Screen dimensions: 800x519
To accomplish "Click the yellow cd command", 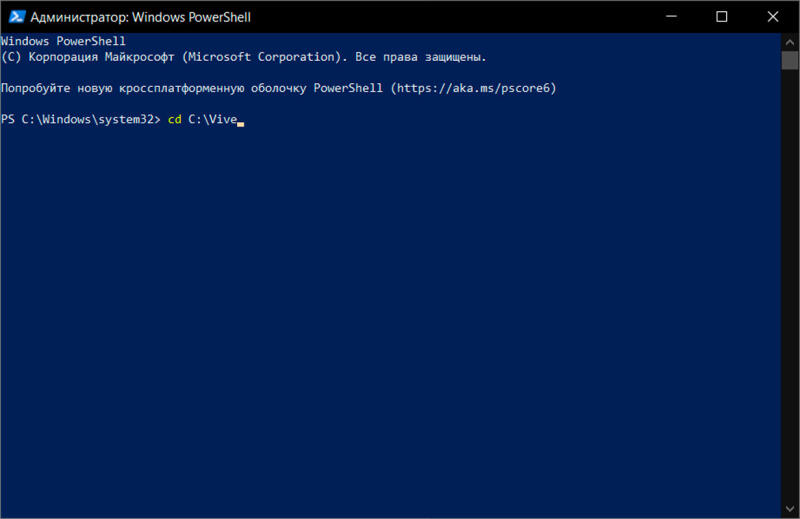I will click(174, 119).
